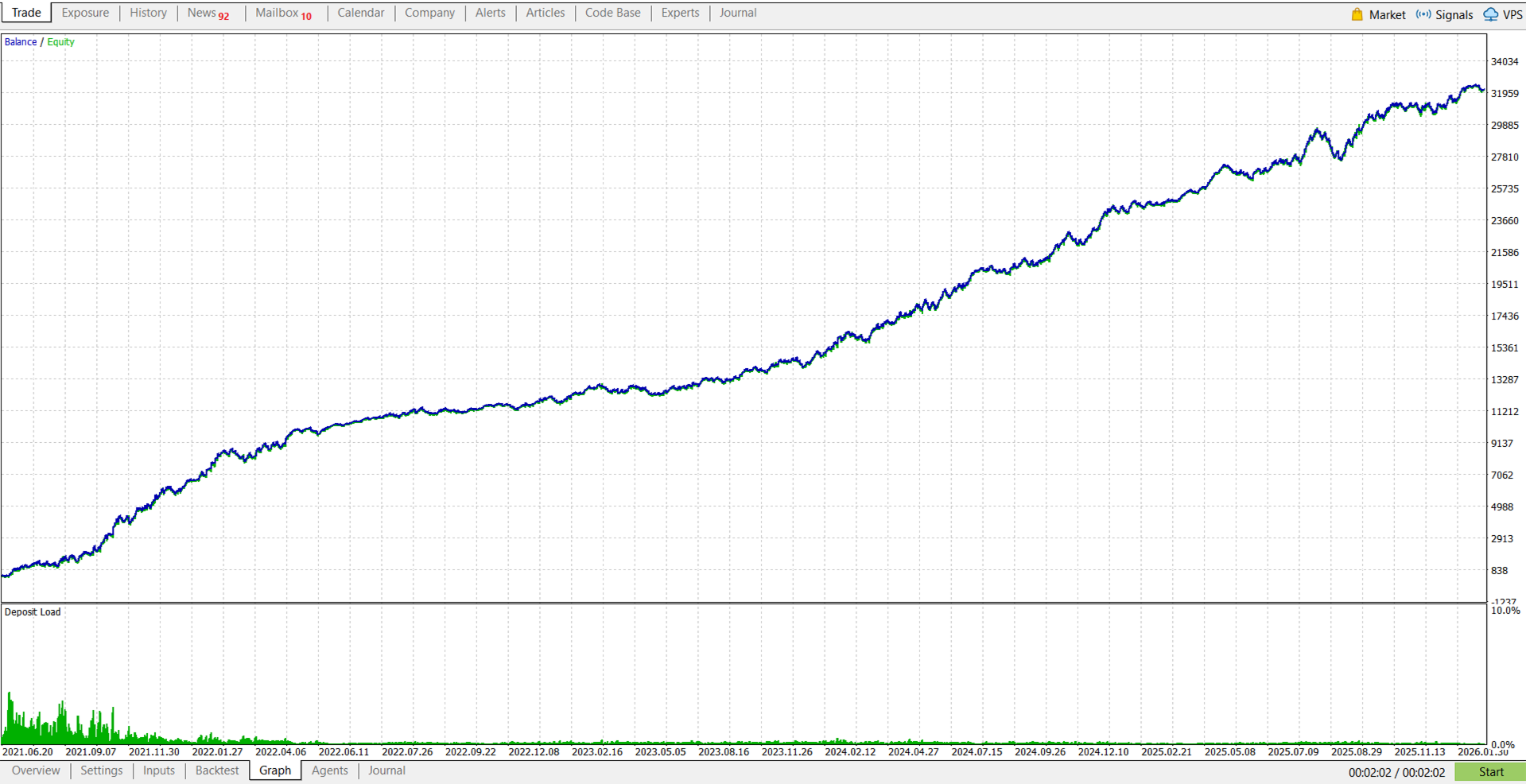Click the green Equity legend label
1526x784 pixels.
point(60,42)
